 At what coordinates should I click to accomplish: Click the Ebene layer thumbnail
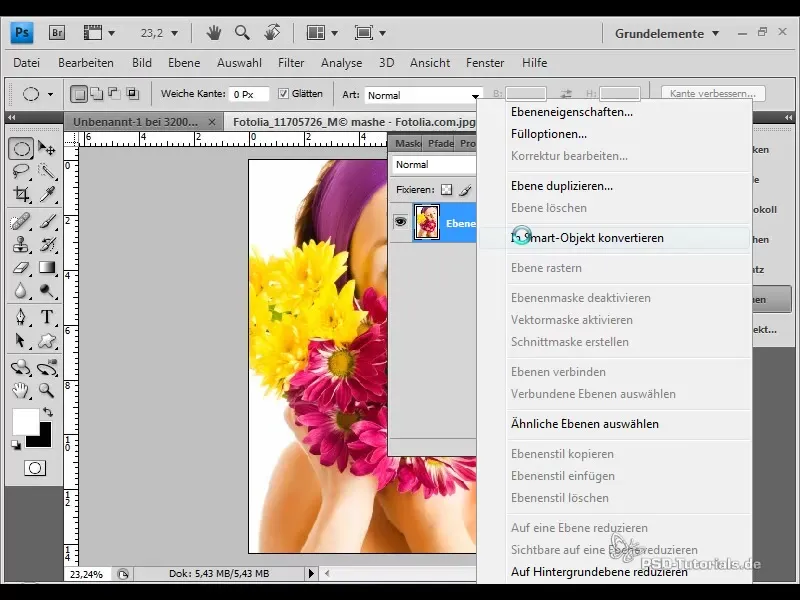point(427,222)
